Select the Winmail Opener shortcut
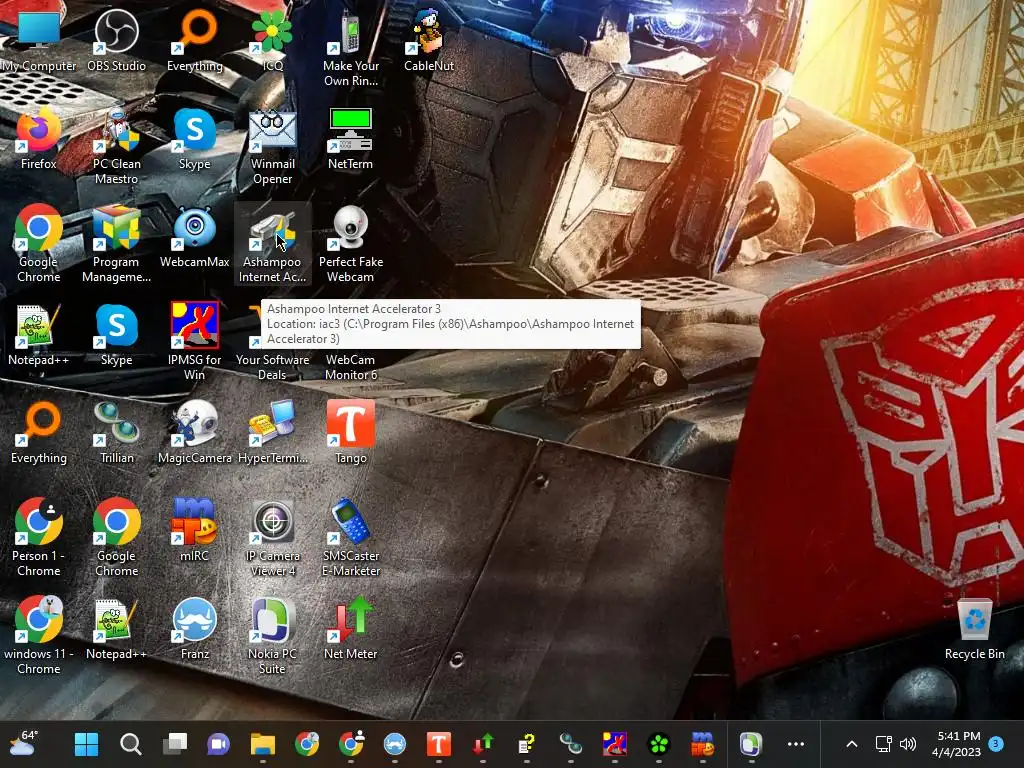The image size is (1024, 768). (272, 147)
